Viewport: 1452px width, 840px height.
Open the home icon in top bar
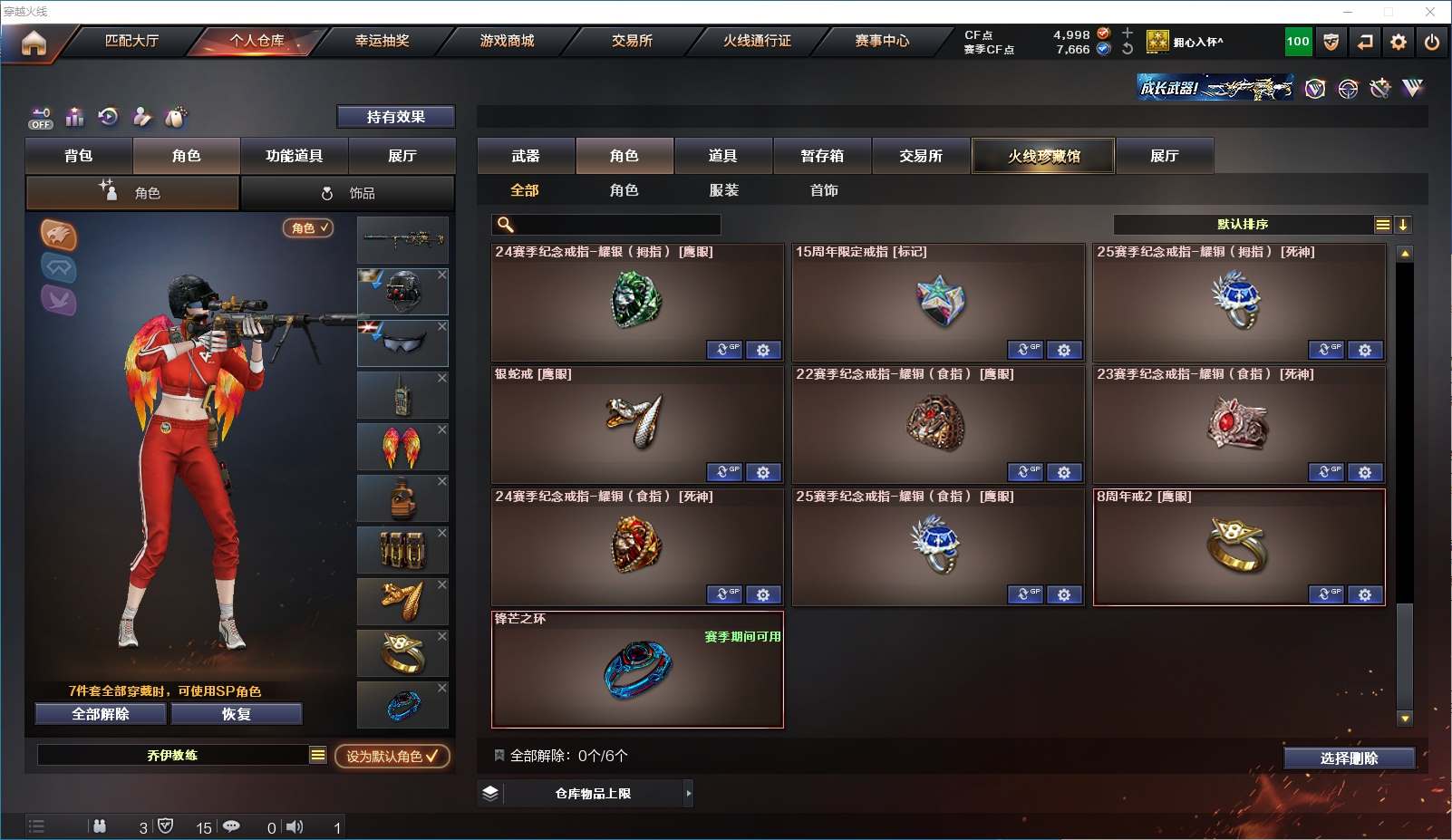click(x=34, y=43)
